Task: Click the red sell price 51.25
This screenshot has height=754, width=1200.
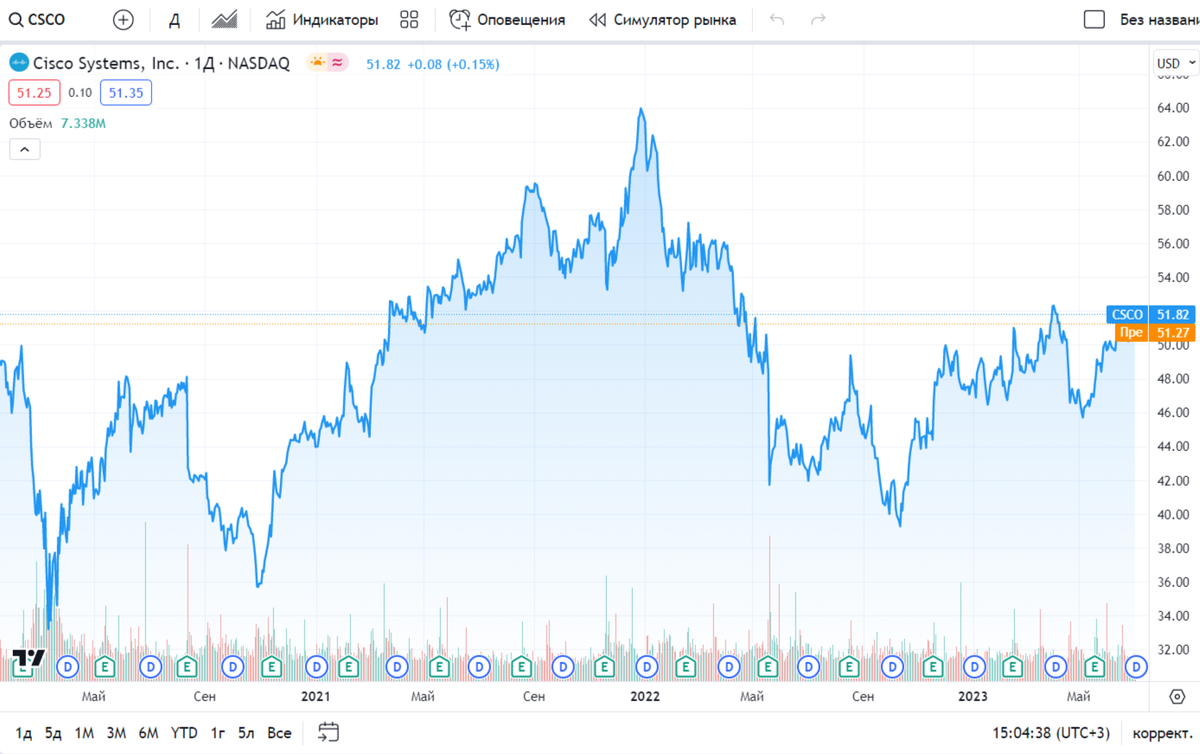Action: tap(34, 93)
